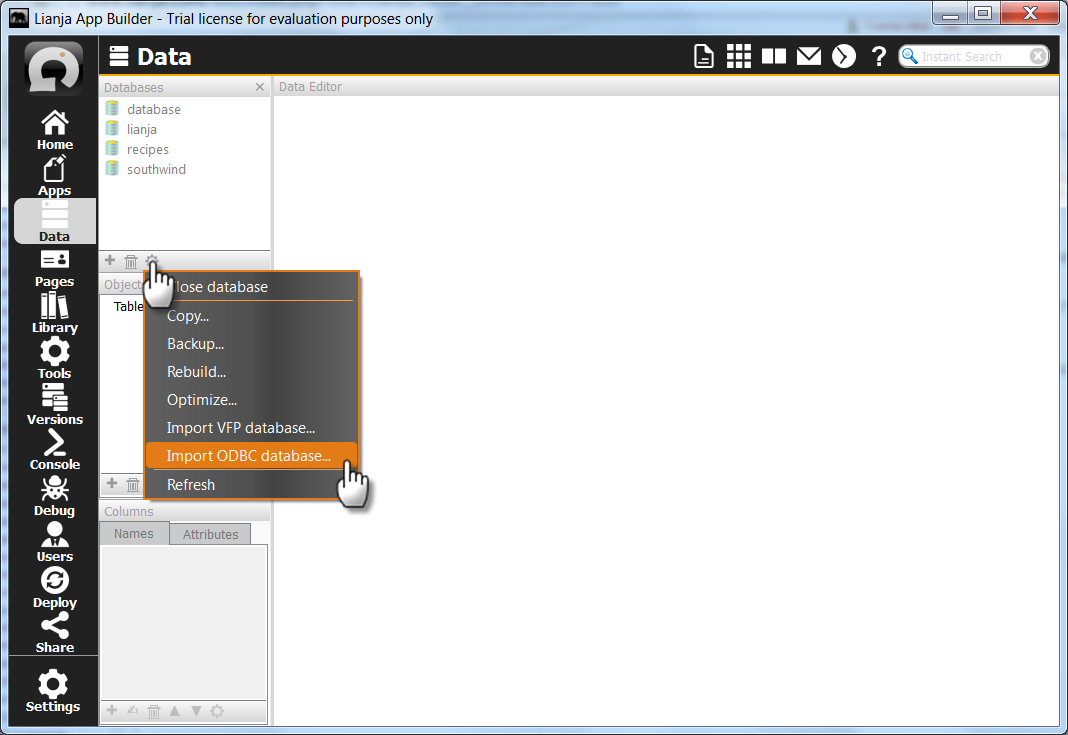Select Refresh in the popup menu

tap(191, 485)
